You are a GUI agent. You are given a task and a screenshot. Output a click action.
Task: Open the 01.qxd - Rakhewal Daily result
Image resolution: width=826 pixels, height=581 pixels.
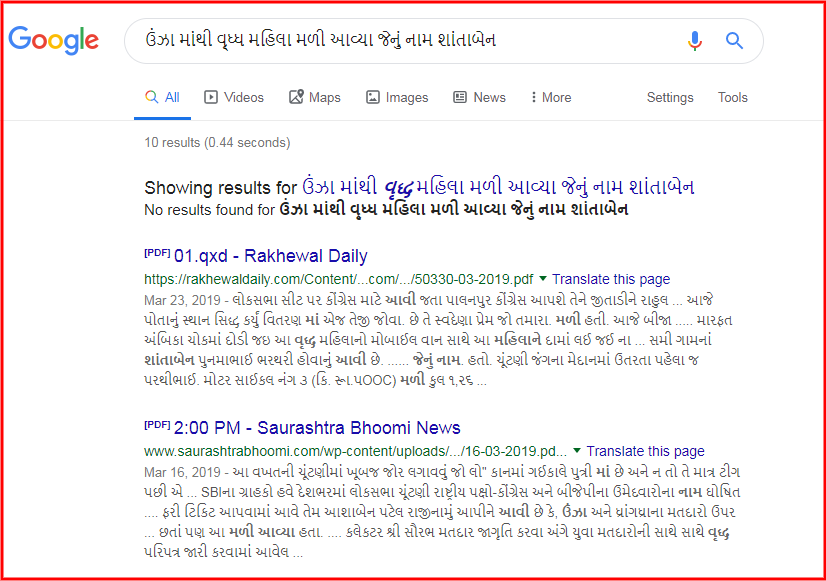point(270,256)
